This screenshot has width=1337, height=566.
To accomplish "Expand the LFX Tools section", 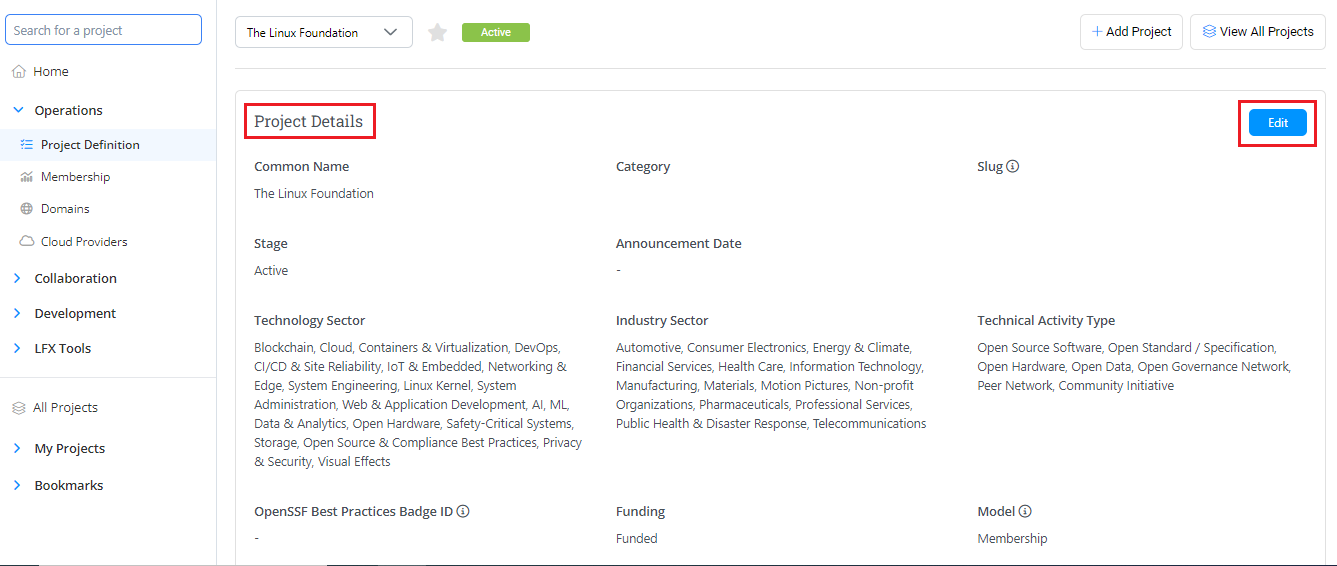I will [x=18, y=349].
